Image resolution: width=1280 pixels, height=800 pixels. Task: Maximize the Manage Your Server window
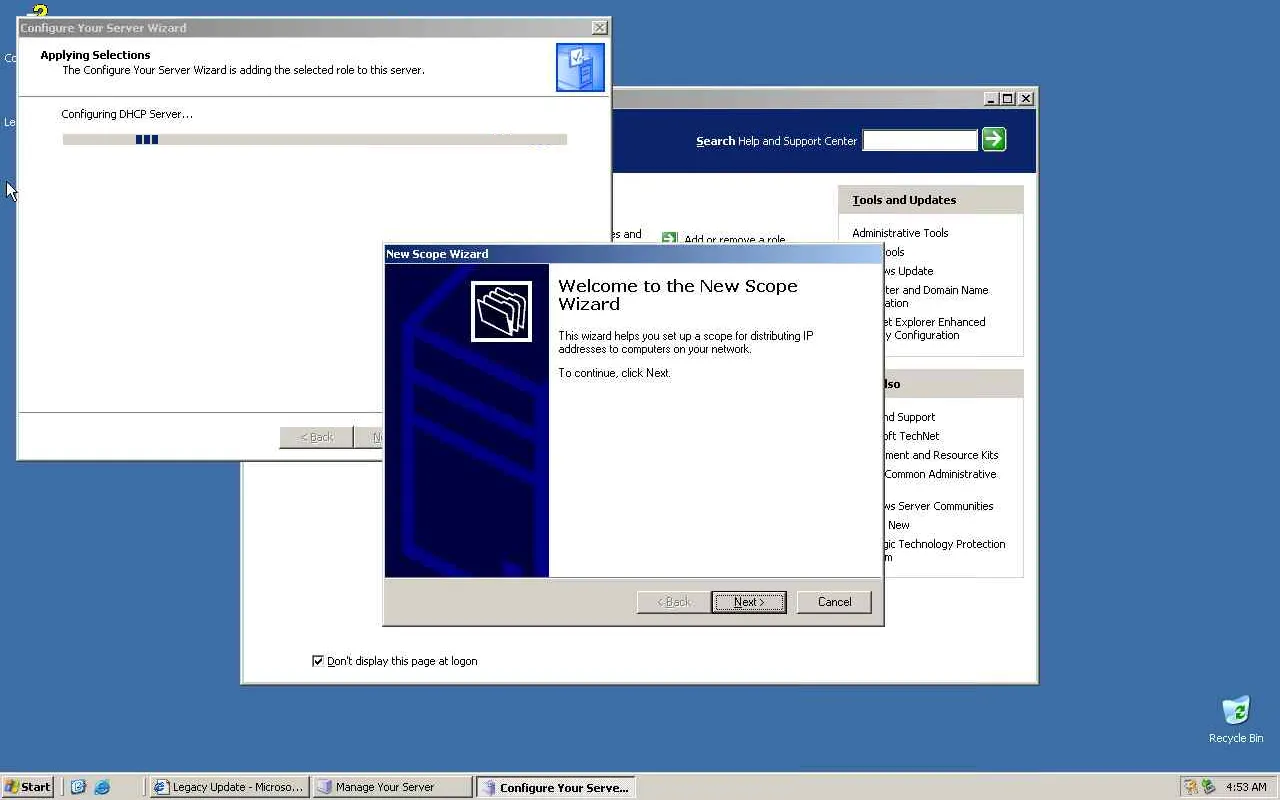[x=1007, y=98]
